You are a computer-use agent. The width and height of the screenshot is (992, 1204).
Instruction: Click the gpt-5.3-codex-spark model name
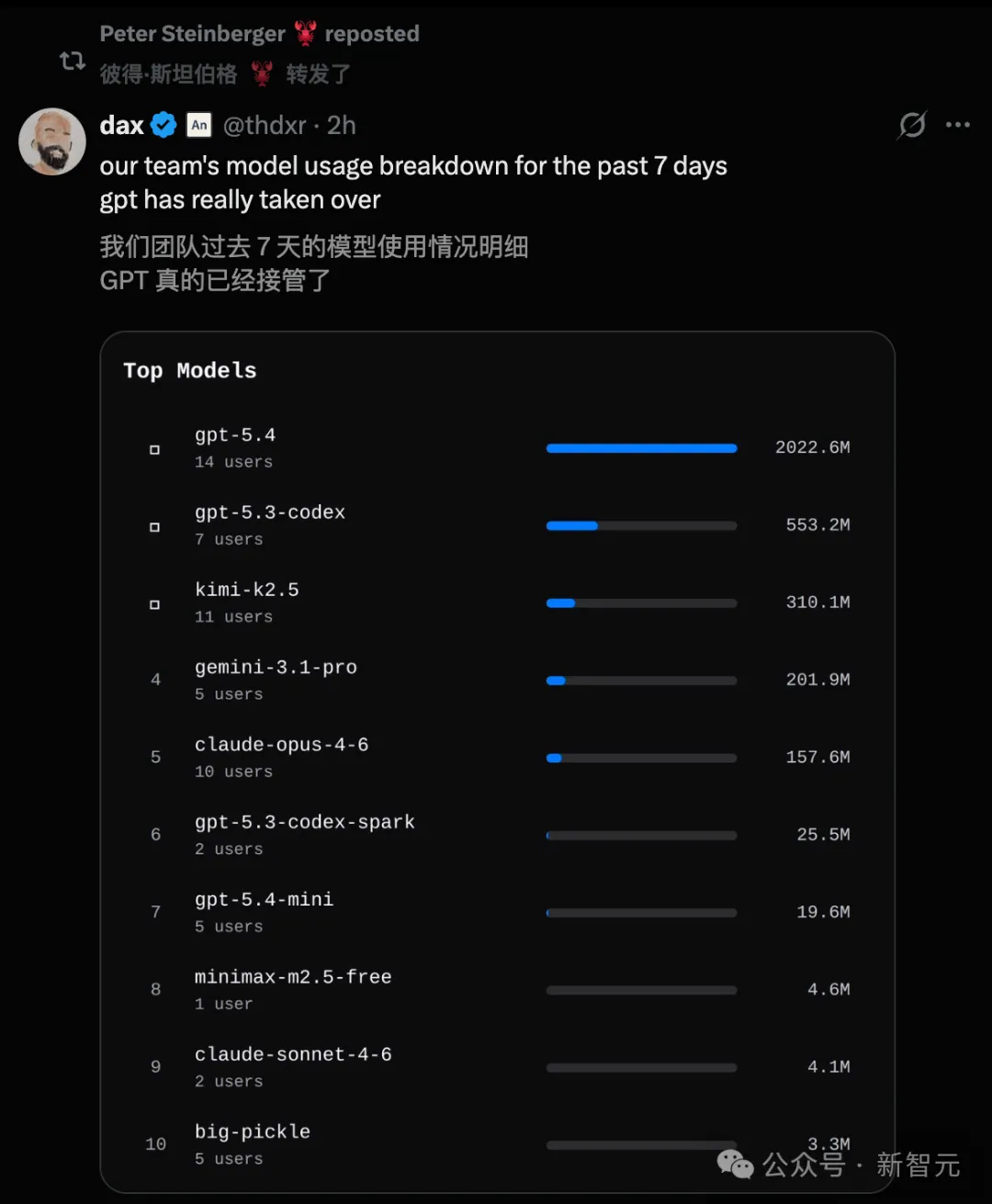[x=304, y=822]
